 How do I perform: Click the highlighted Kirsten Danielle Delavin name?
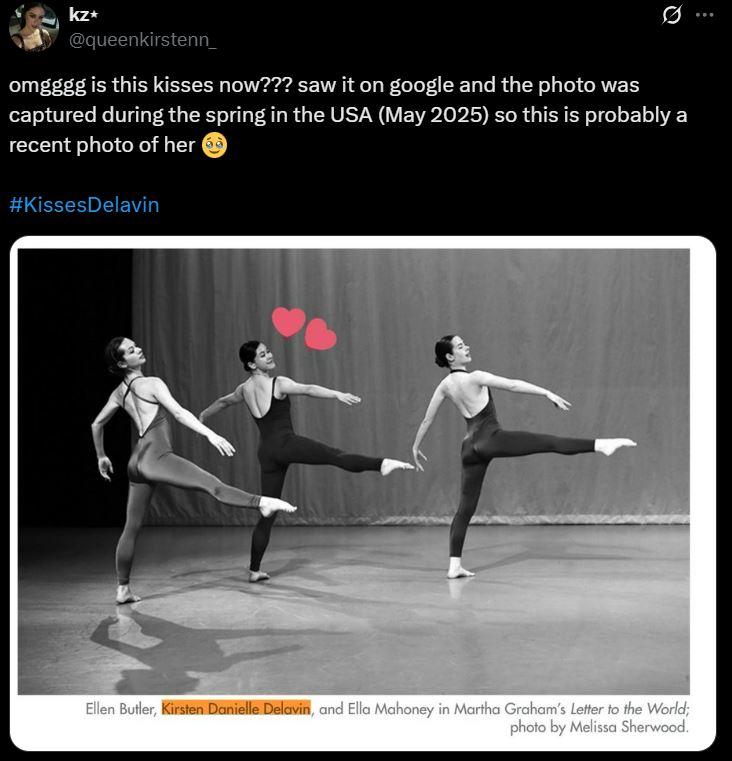pos(236,709)
